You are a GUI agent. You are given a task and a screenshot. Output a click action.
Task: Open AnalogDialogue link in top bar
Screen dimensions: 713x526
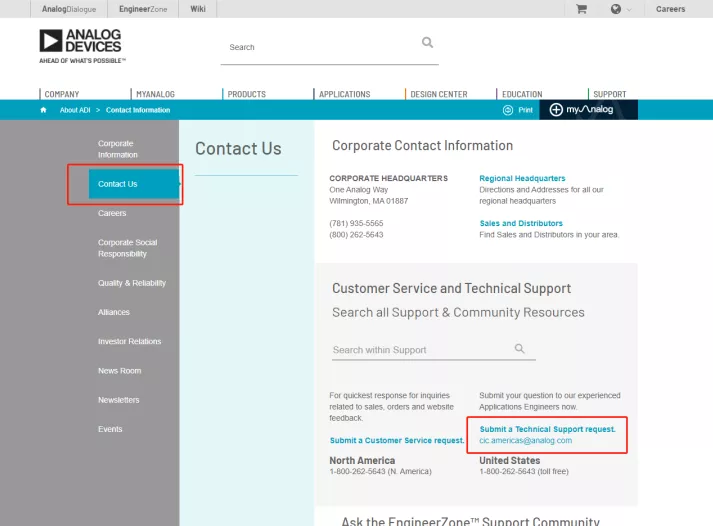pyautogui.click(x=69, y=9)
